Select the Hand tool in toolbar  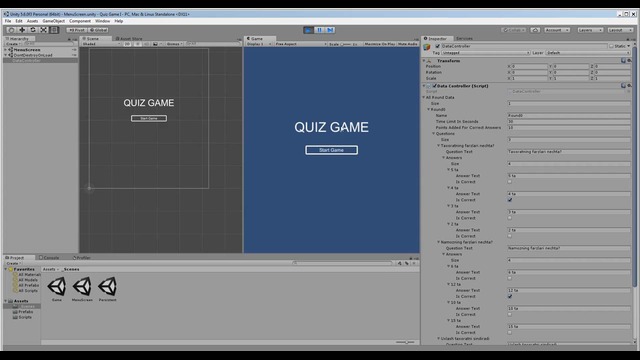11,30
